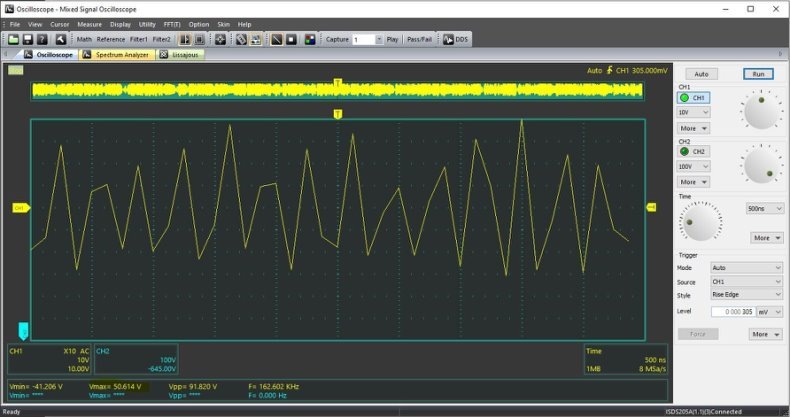Click the application icon in title bar

(x=9, y=9)
